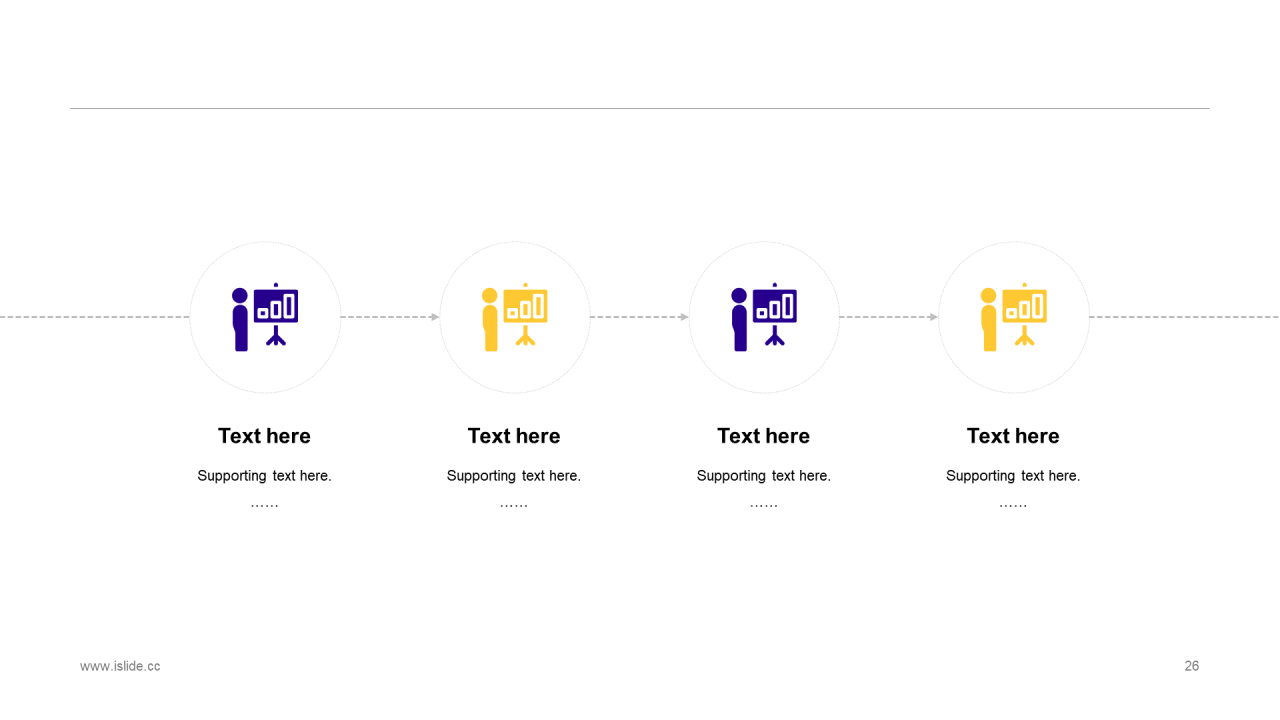1280x720 pixels.
Task: Click the leftmost "Supporting text here." line
Action: click(264, 476)
